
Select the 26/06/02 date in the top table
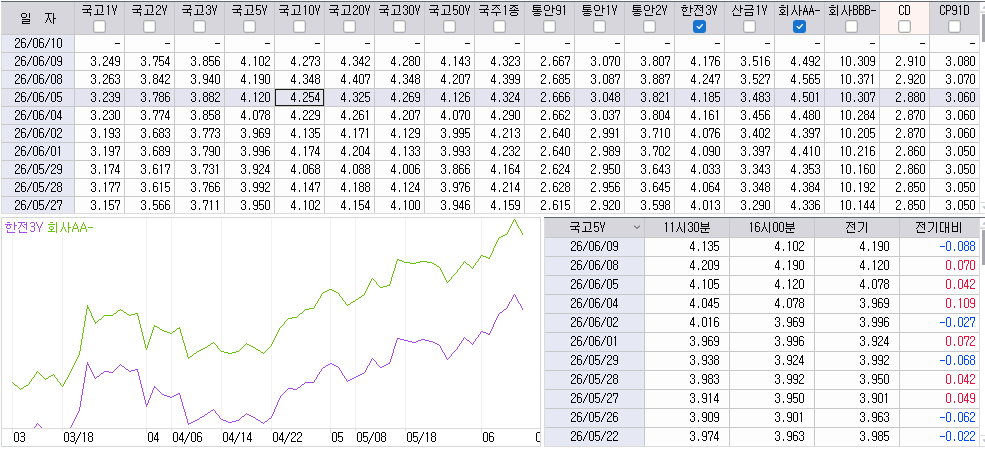pos(37,134)
